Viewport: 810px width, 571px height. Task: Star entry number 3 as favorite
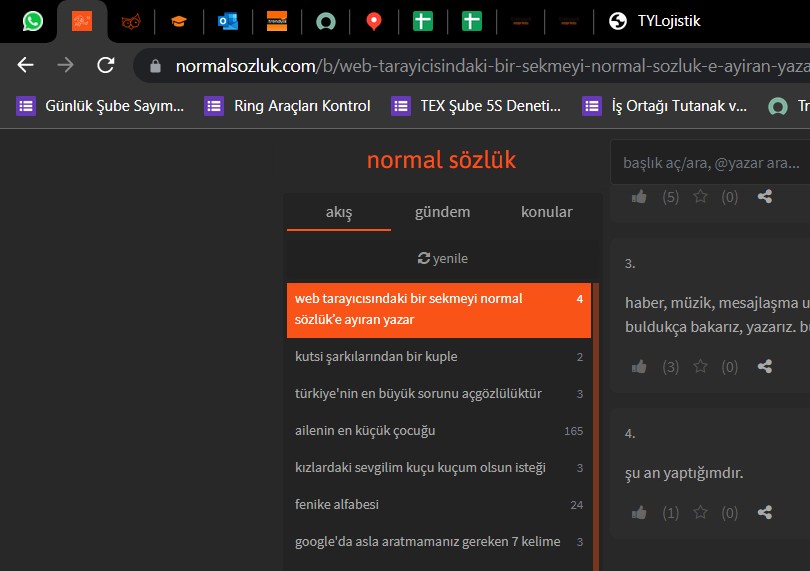click(x=701, y=367)
